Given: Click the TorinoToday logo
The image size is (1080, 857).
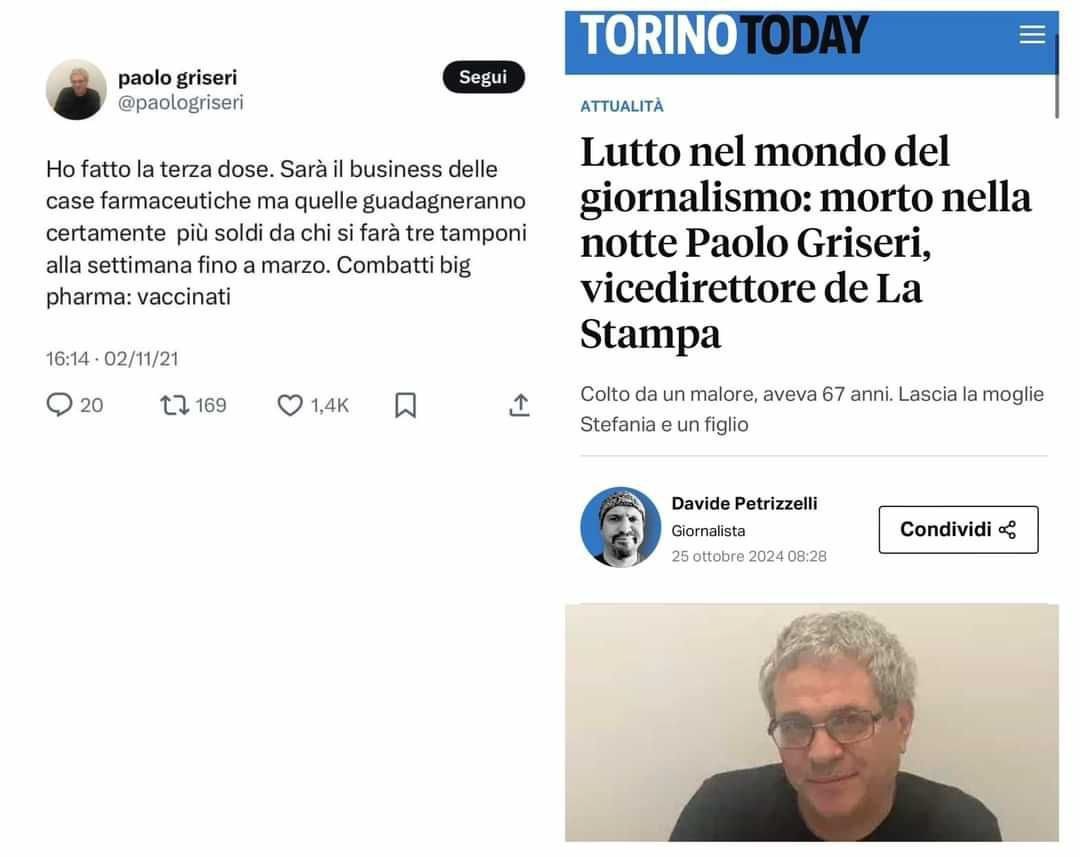Looking at the screenshot, I should click(723, 34).
